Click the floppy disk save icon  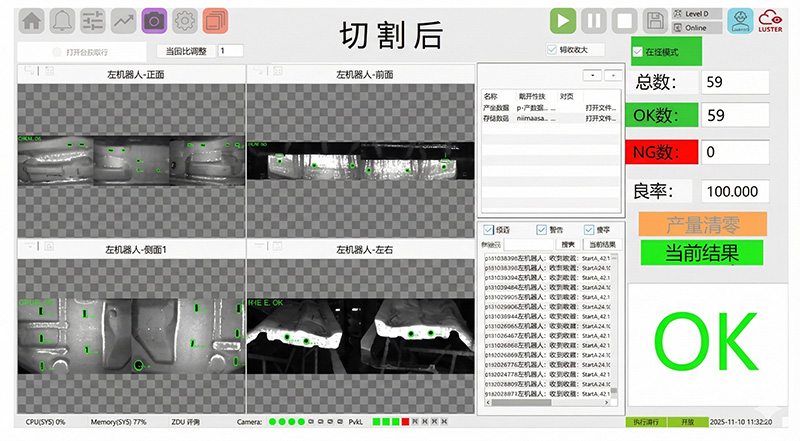click(x=656, y=20)
